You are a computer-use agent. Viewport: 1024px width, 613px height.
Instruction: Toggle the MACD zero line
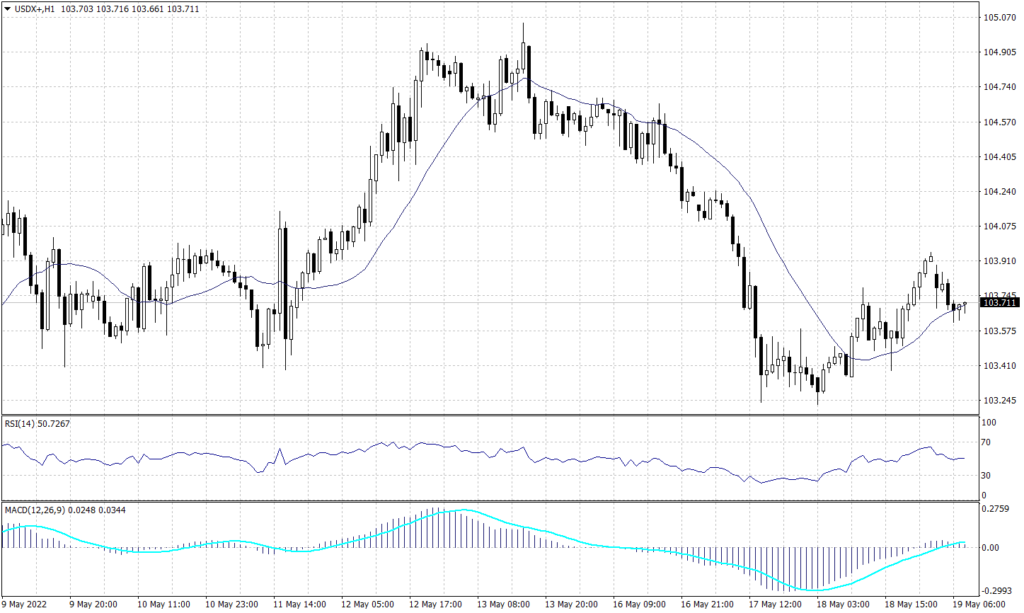click(x=500, y=546)
